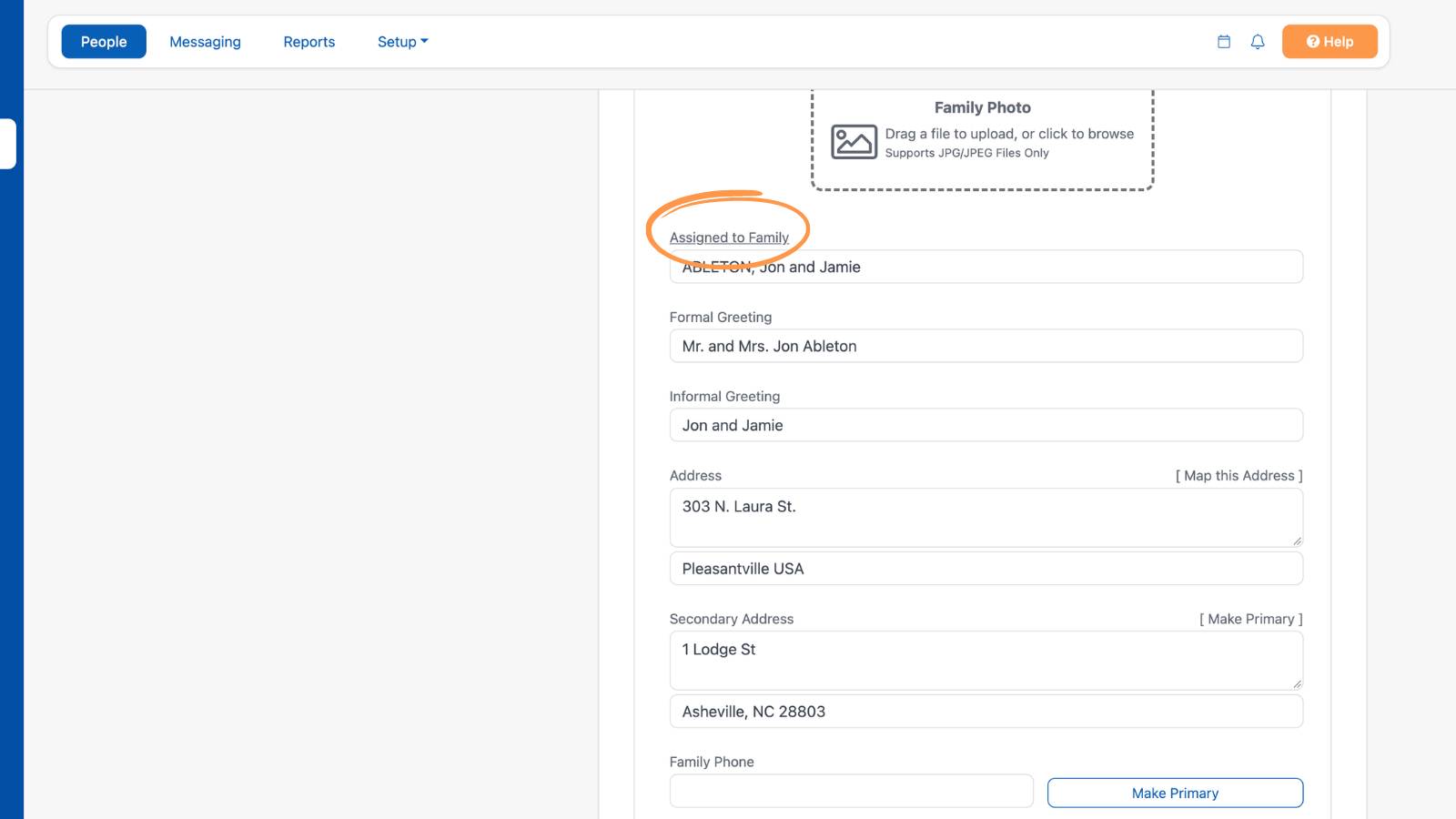Open the Reports section
This screenshot has height=819, width=1456.
309,42
